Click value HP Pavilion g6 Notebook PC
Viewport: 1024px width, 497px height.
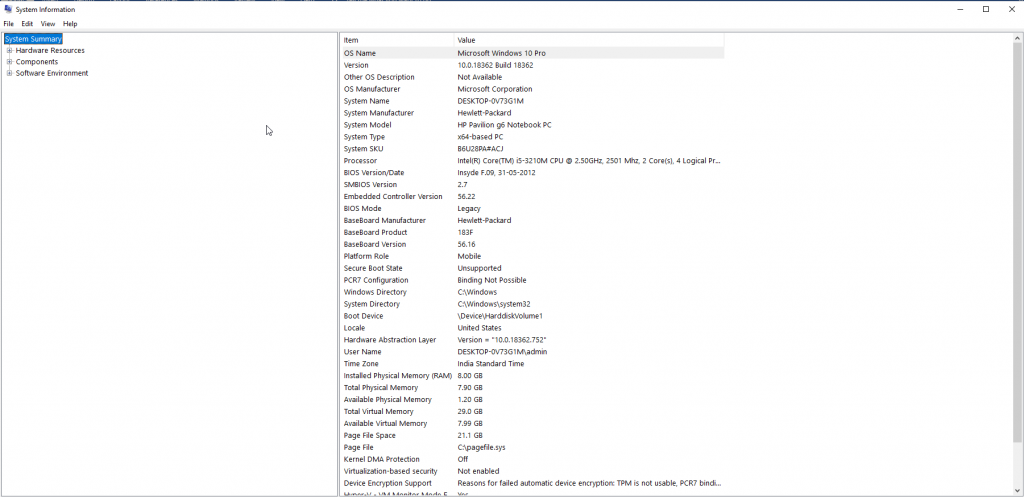(504, 125)
